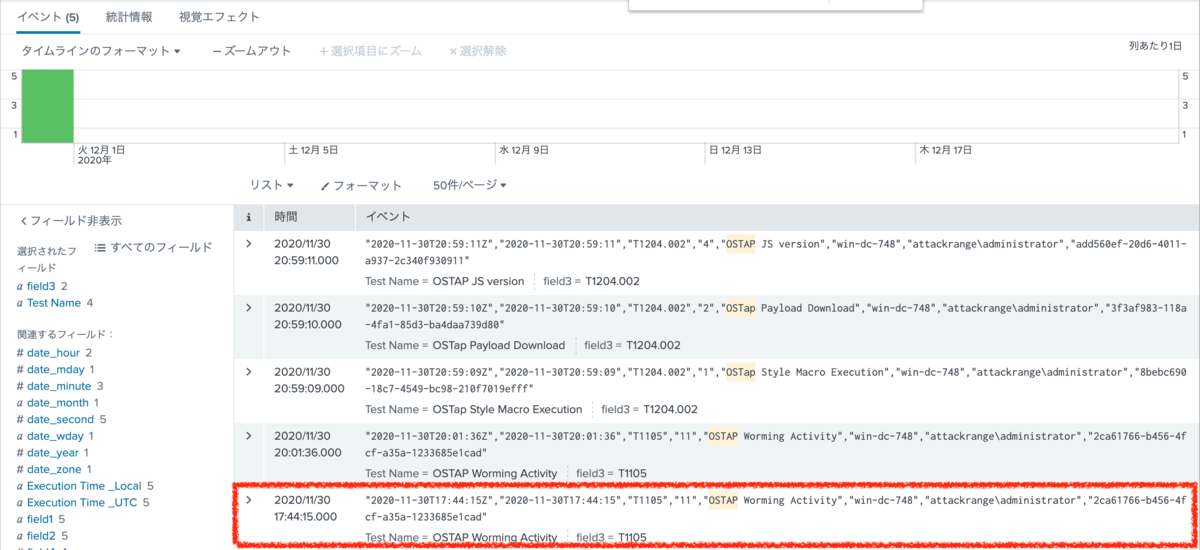Open the Execution Time _Local field
1200x550 pixels.
coord(84,486)
